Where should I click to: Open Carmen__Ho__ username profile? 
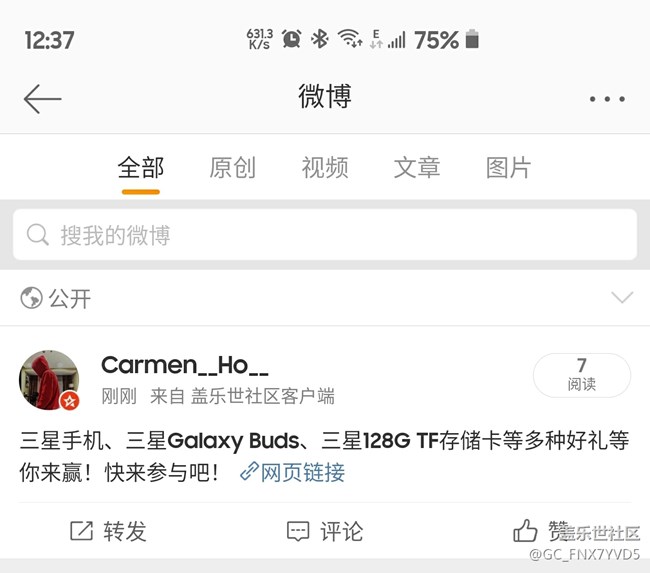(185, 365)
